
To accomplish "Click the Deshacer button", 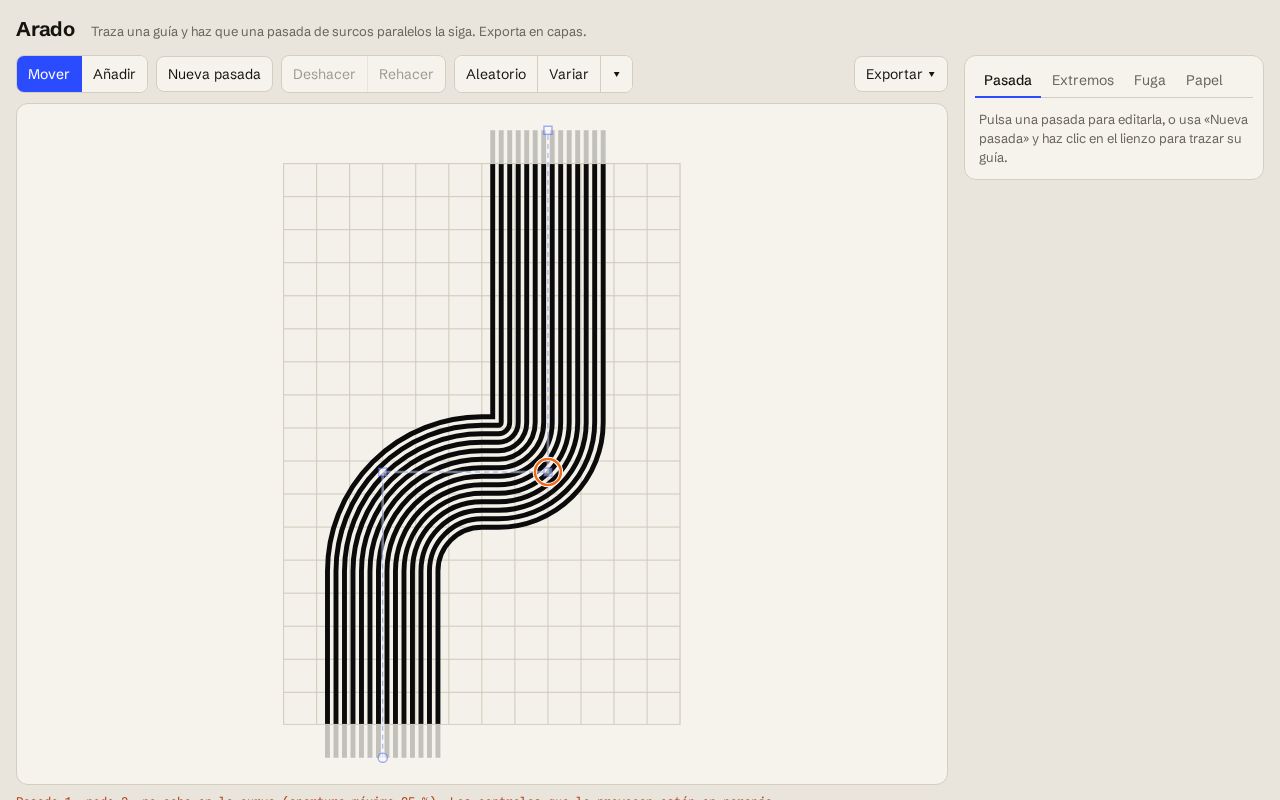I will pos(324,74).
